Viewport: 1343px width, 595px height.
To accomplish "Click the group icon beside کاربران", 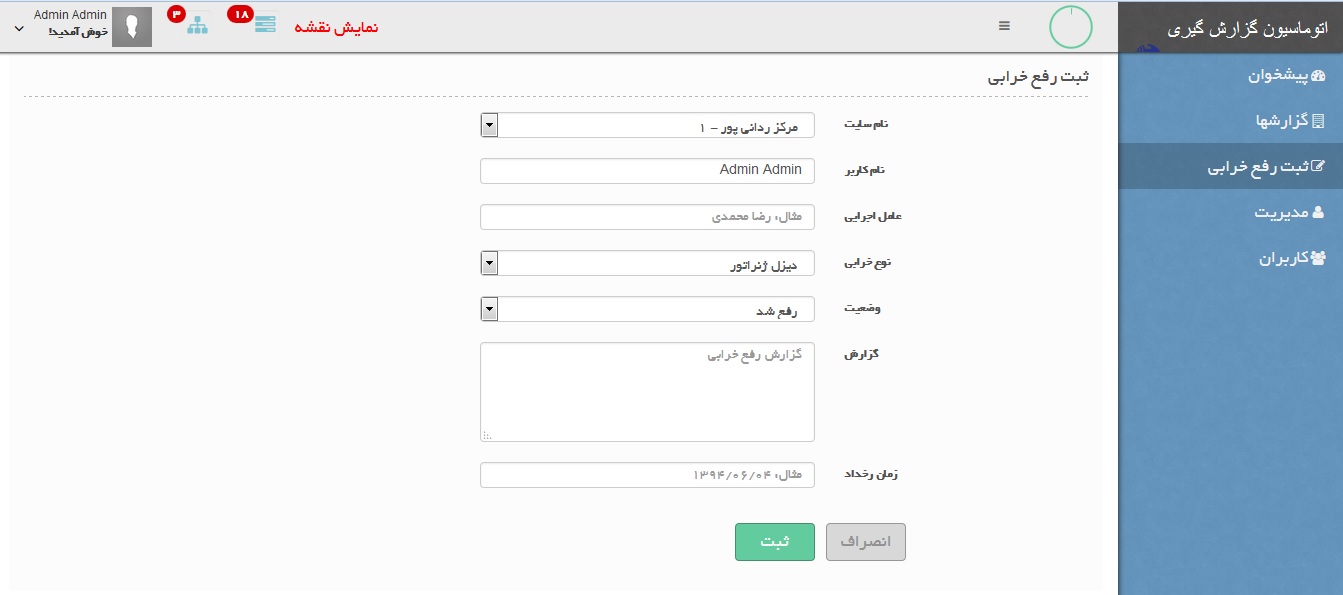I will pos(1317,258).
